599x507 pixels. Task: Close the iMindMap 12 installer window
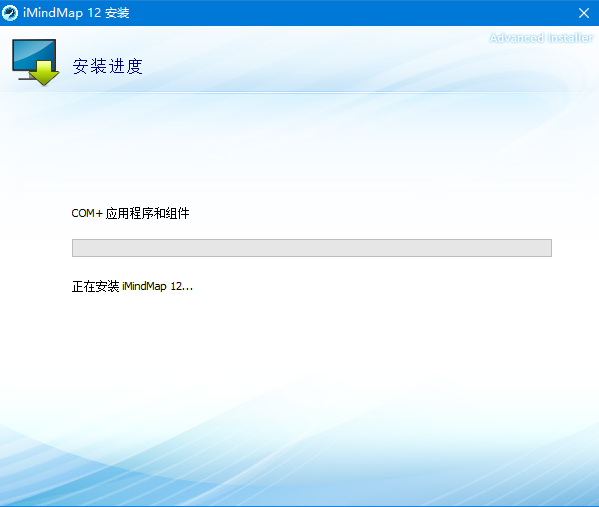583,13
